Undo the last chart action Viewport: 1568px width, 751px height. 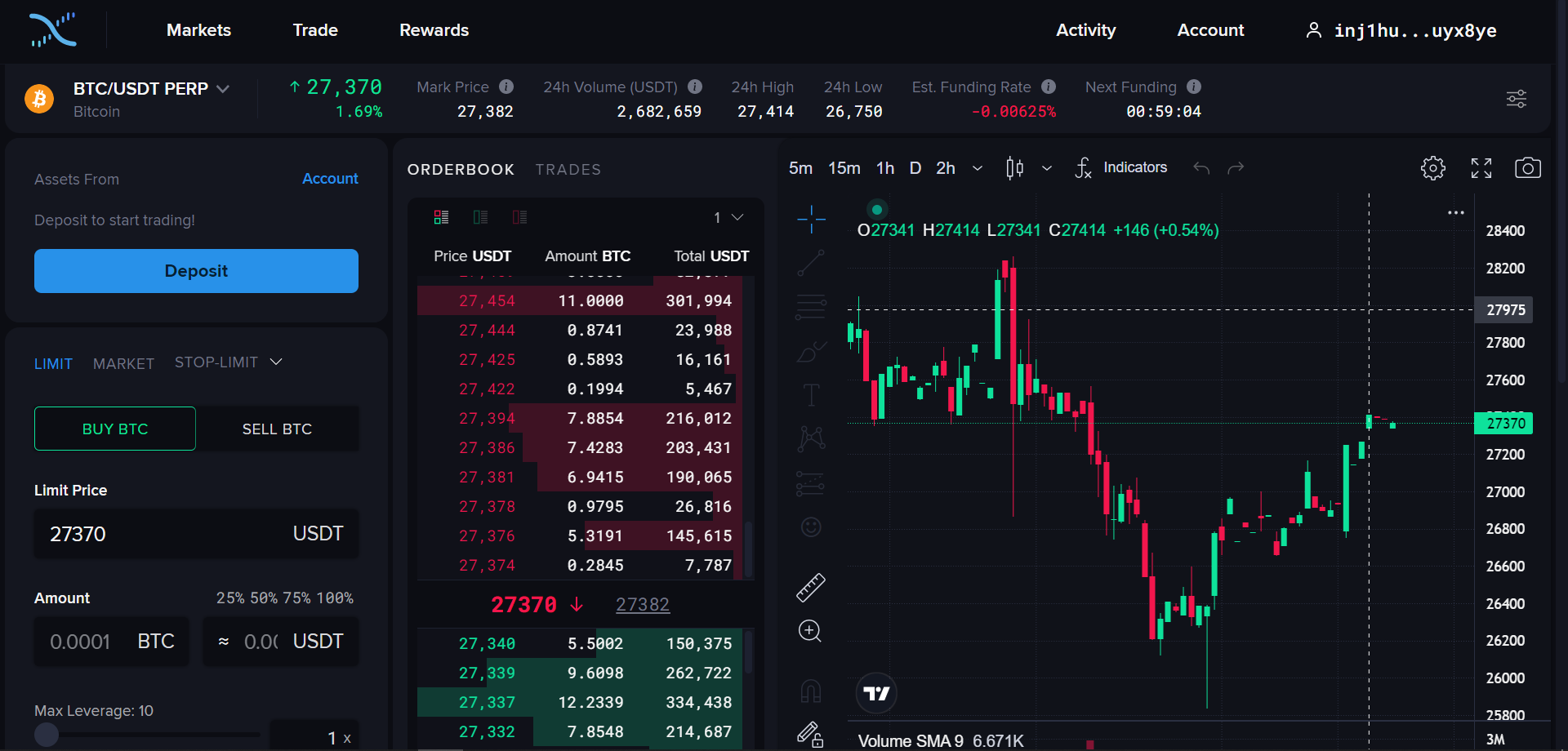[x=1200, y=168]
